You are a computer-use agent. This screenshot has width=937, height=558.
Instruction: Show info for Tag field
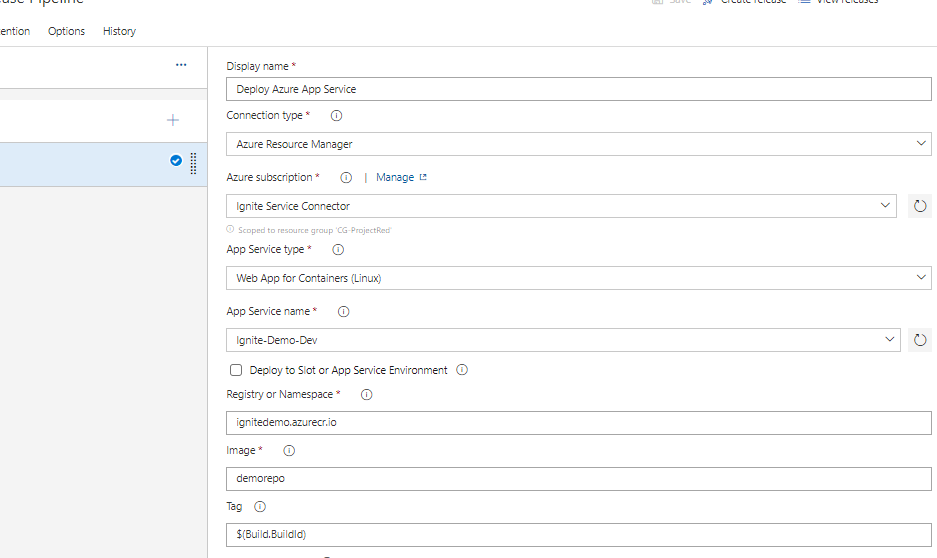pos(260,507)
